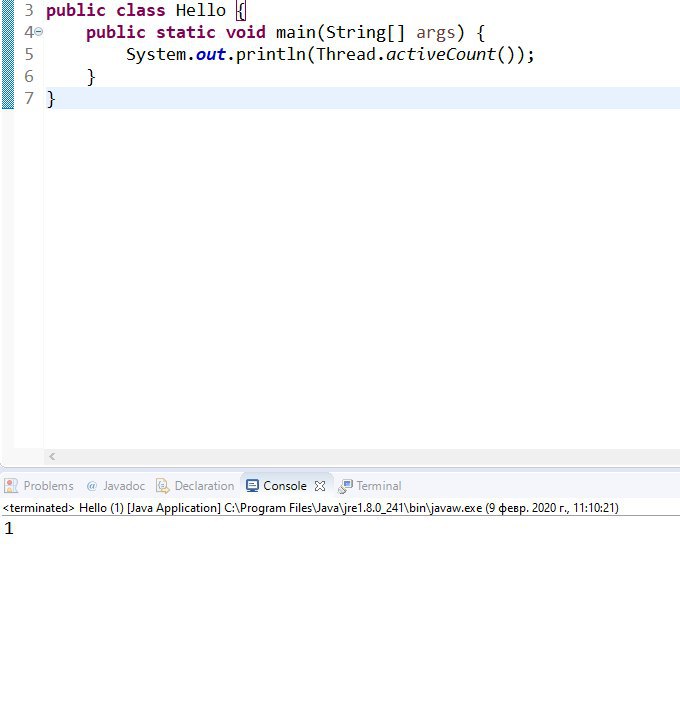Viewport: 680px width, 708px height.
Task: Collapse the main method fold on line 4
Action: click(x=39, y=32)
